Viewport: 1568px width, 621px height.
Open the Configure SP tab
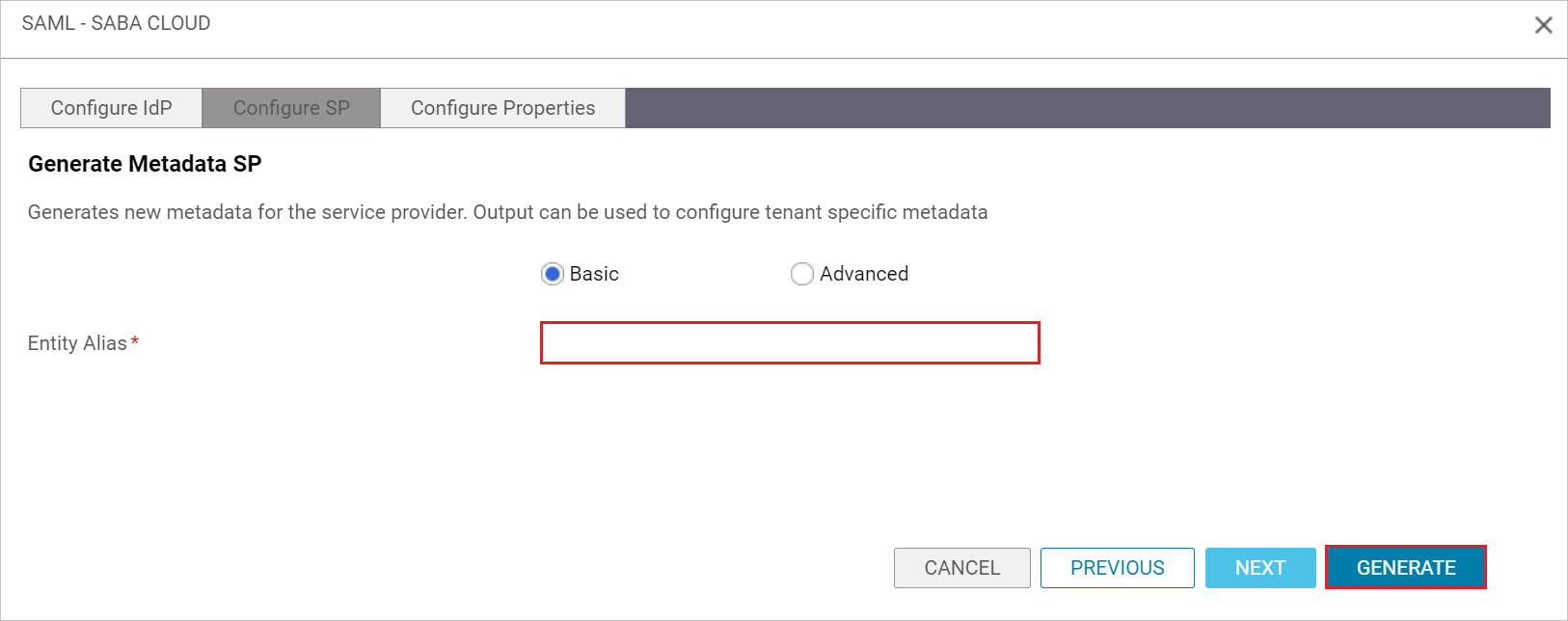(291, 108)
